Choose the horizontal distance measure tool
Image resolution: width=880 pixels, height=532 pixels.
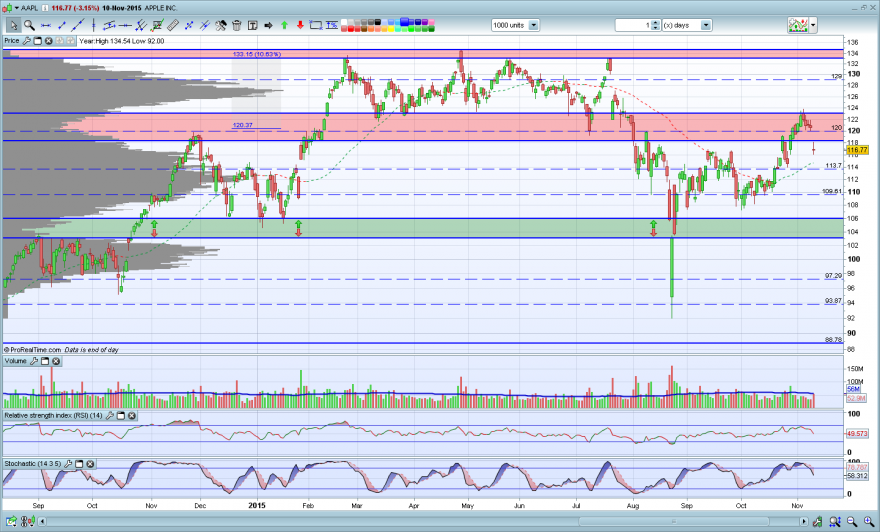pos(45,25)
